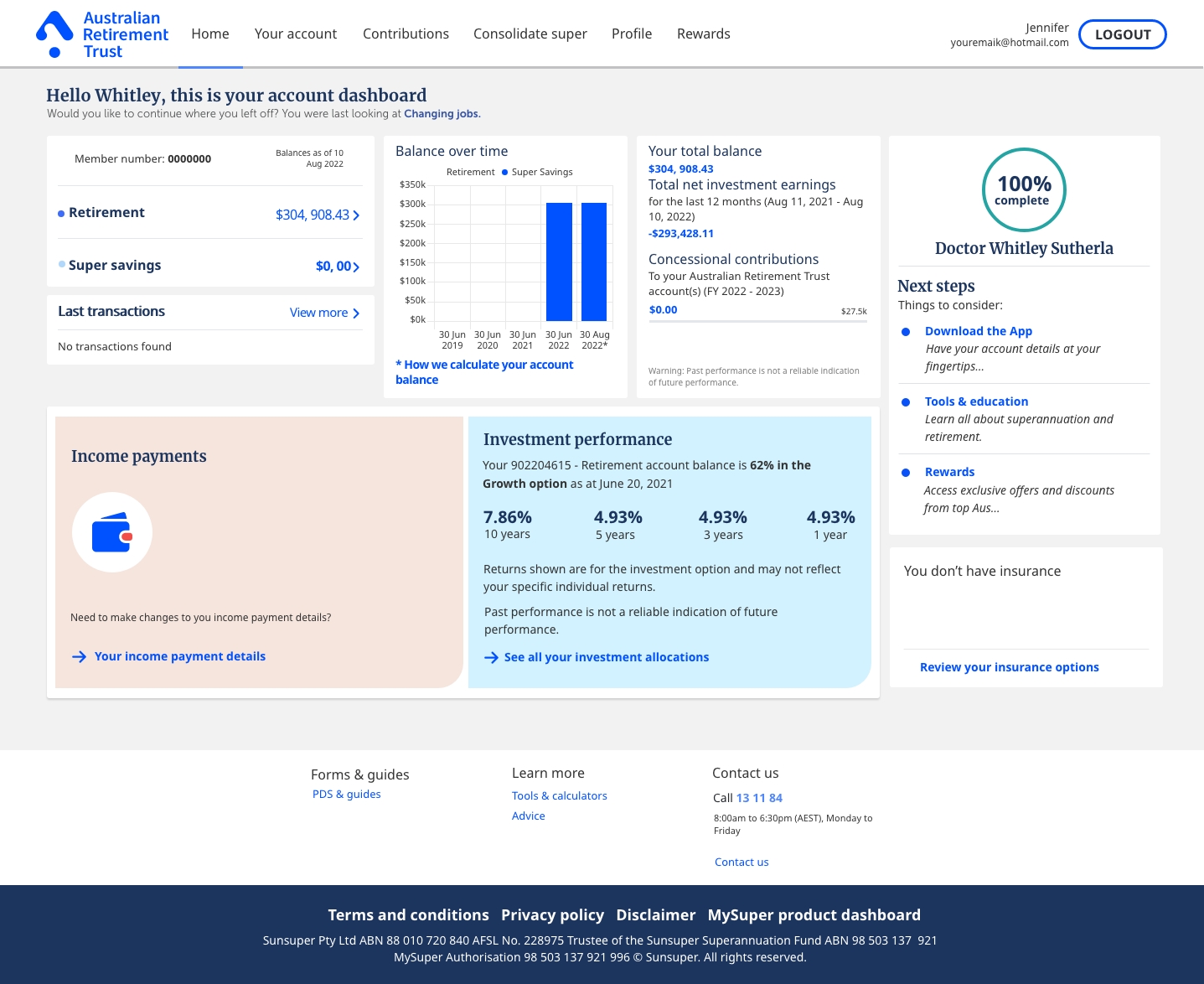Click the light dot beside Super savings
The height and width of the screenshot is (984, 1204).
62,264
